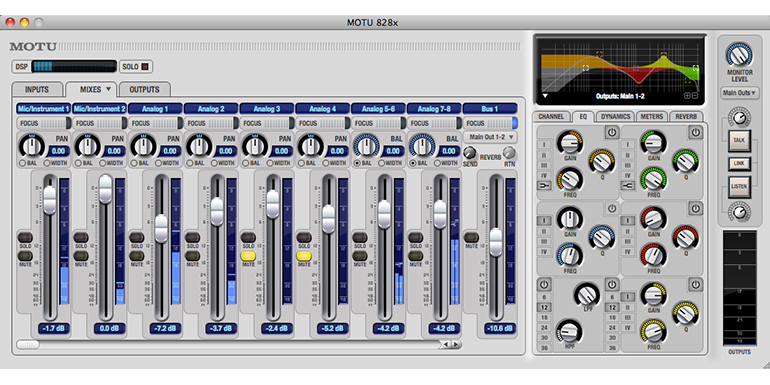Image resolution: width=770 pixels, height=385 pixels.
Task: Click the LPF filter knob
Action: [x=587, y=294]
